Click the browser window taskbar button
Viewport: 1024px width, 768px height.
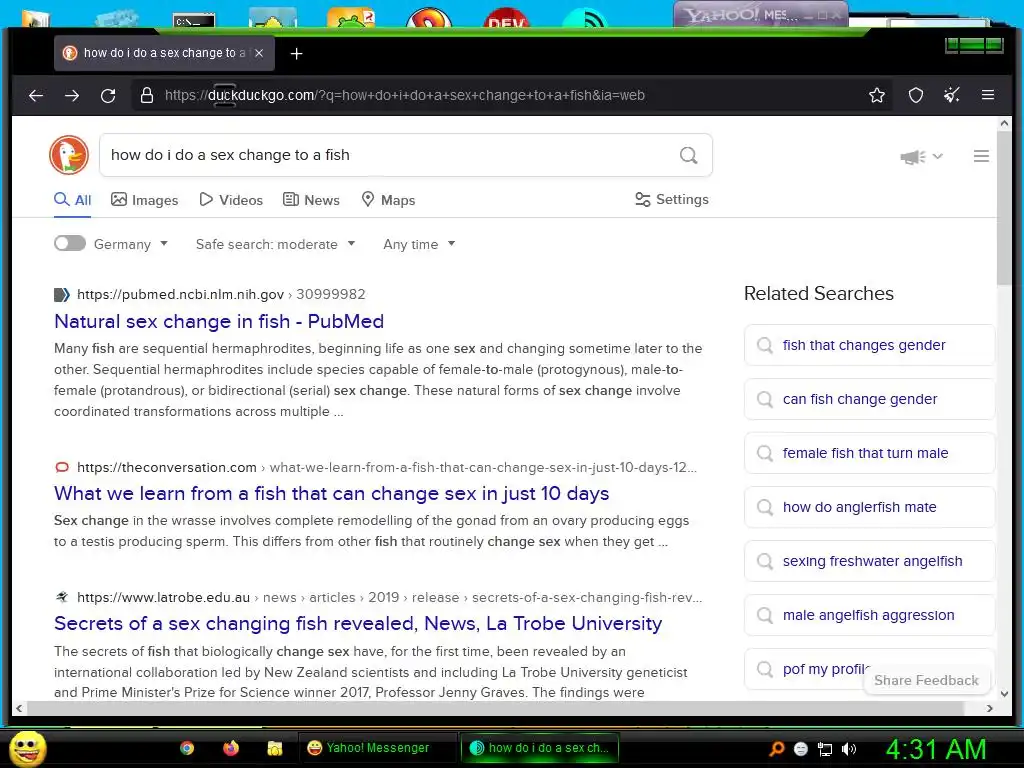coord(539,748)
